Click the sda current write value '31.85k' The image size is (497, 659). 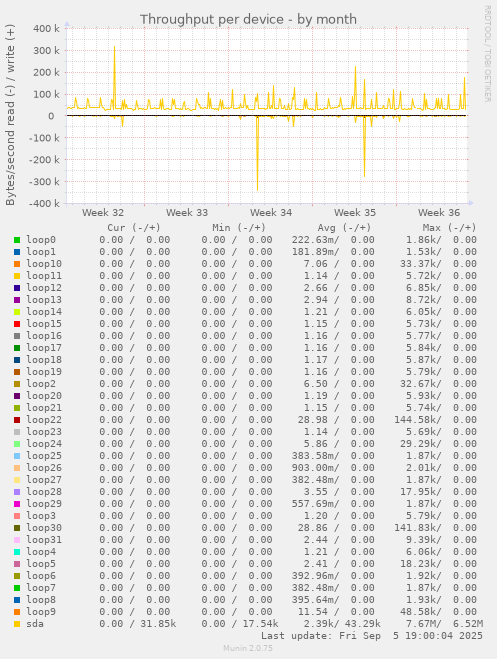(x=158, y=624)
